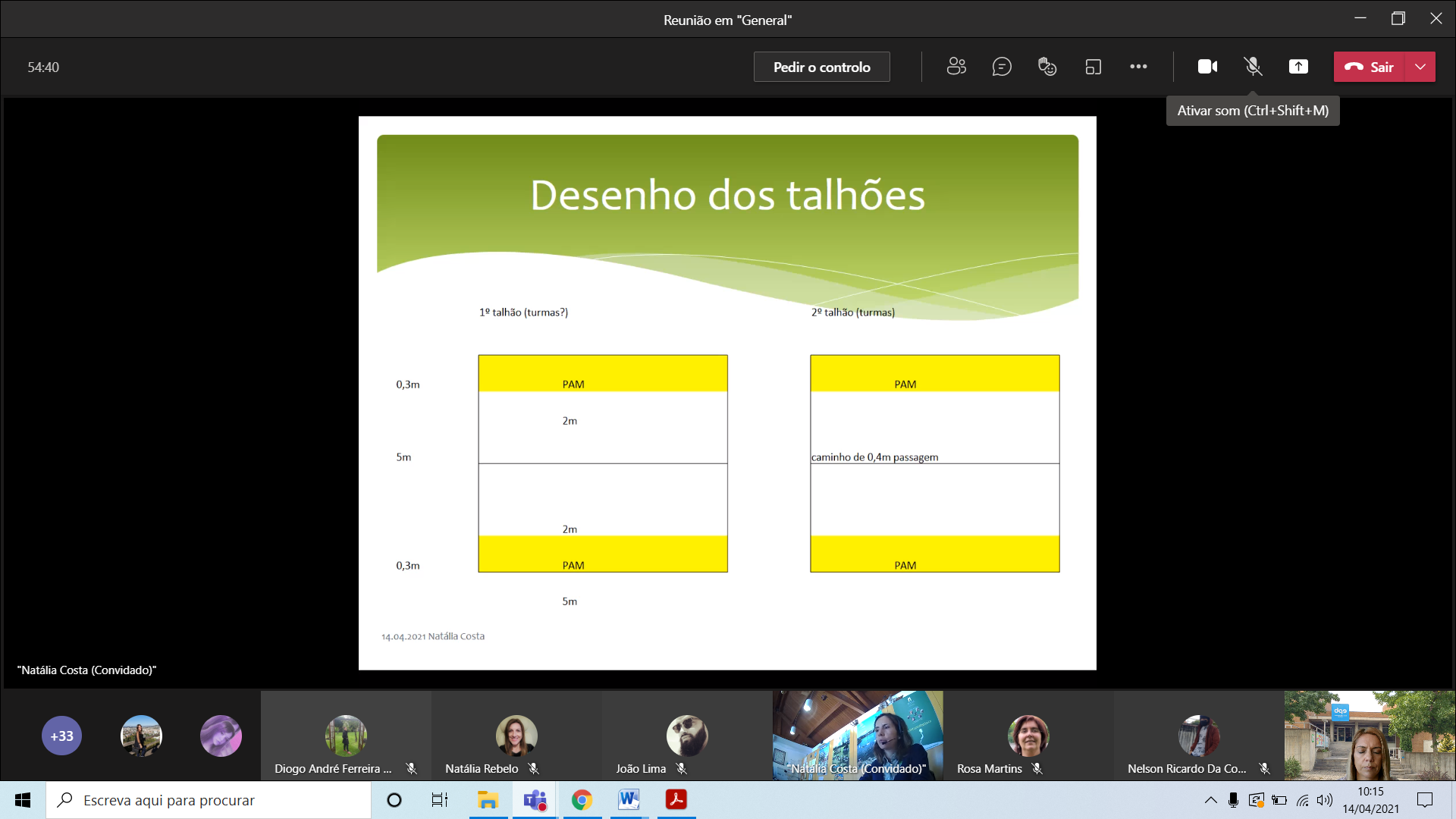Click the landscape avatar next to +33
Viewport: 1456px width, 819px height.
tap(141, 736)
